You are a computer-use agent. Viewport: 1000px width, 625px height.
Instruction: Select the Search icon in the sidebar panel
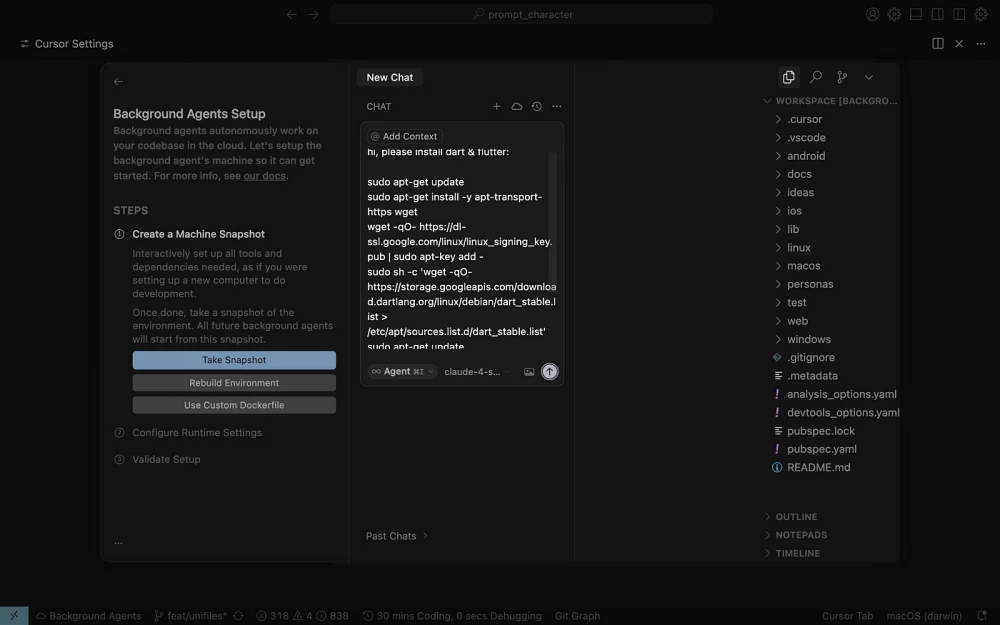(815, 77)
